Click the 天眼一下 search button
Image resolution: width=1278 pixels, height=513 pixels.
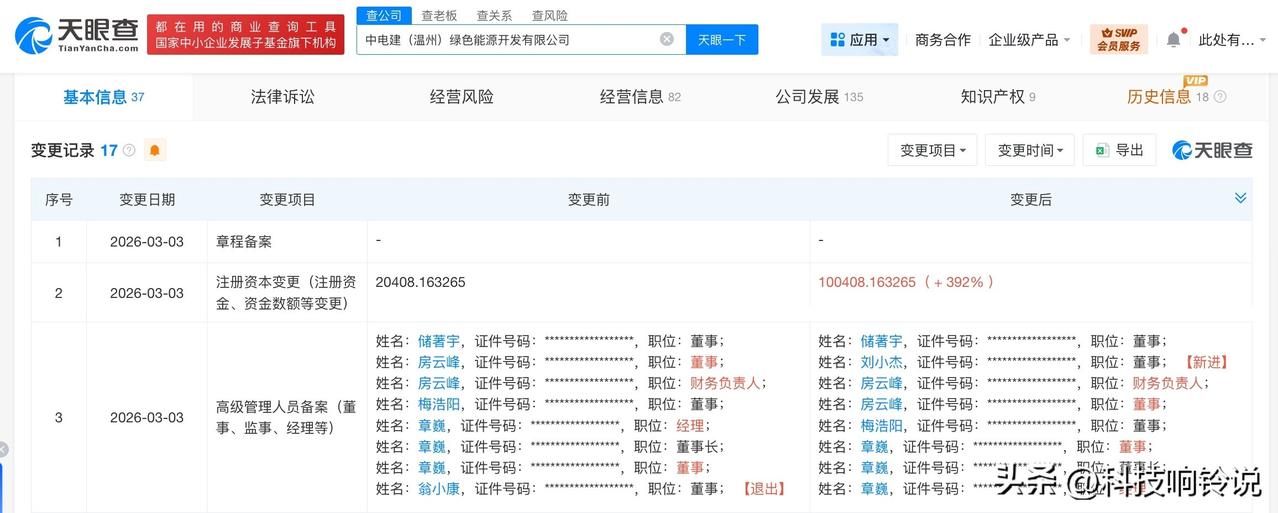point(722,39)
